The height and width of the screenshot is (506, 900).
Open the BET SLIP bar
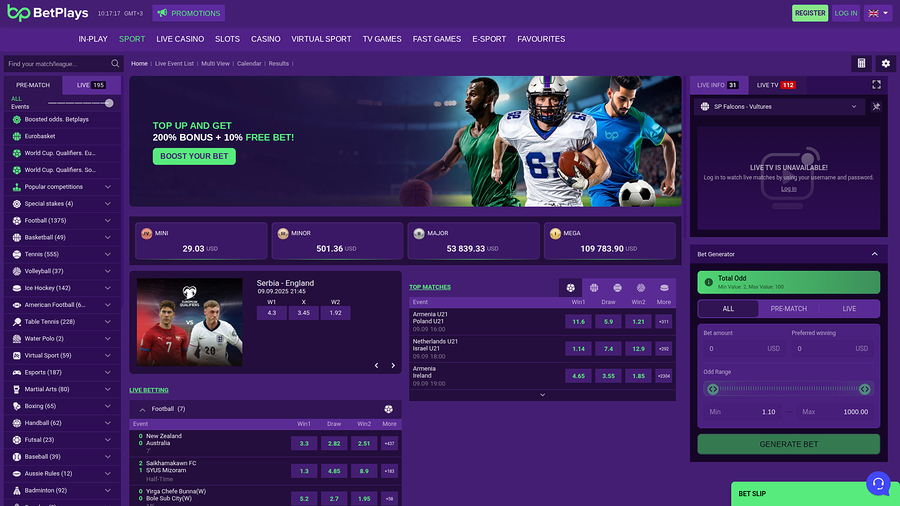coord(815,493)
